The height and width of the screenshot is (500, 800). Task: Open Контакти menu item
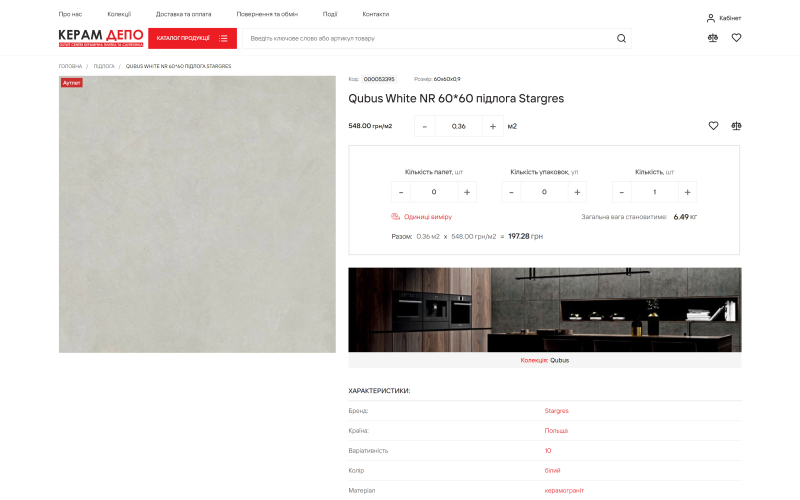(x=376, y=14)
